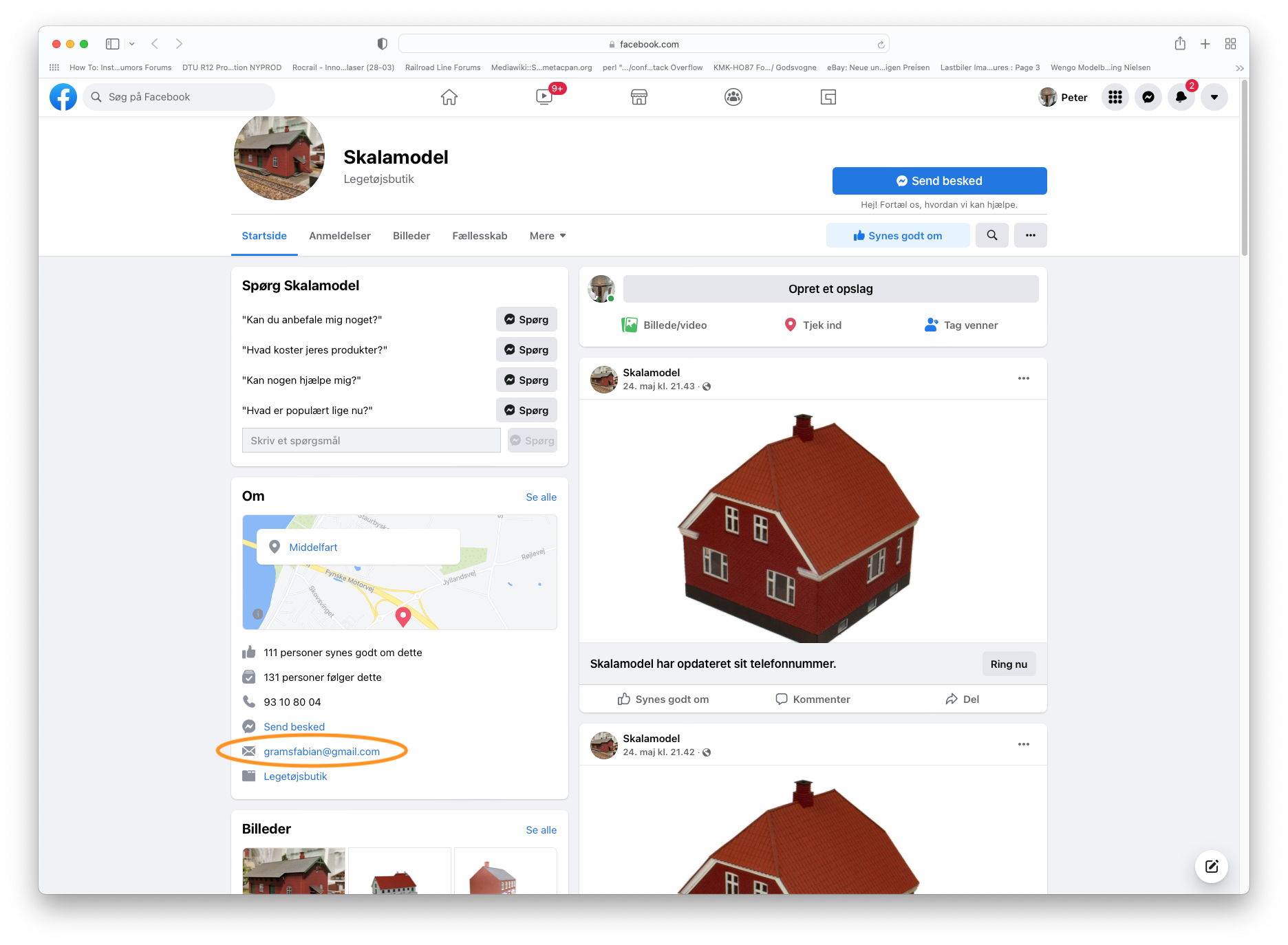Screen dimensions: 1288x945
Task: Click the gramsfabian@gmail.com email link
Action: point(321,751)
